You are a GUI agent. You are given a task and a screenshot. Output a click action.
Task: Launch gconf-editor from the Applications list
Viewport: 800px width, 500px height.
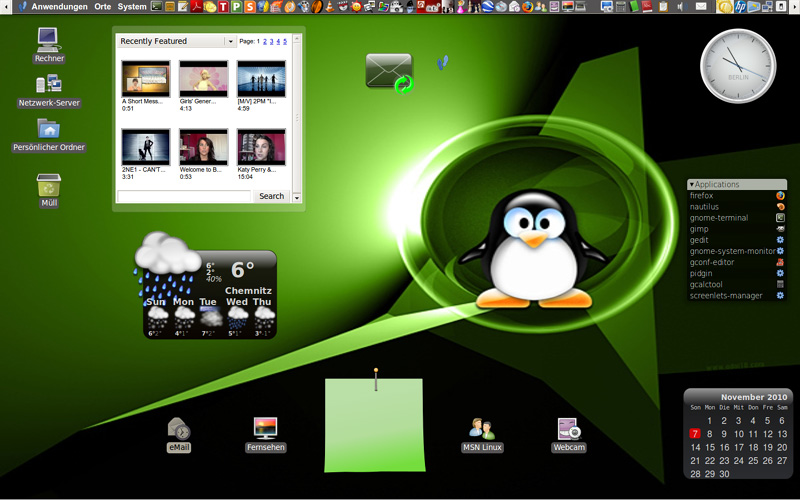(737, 262)
